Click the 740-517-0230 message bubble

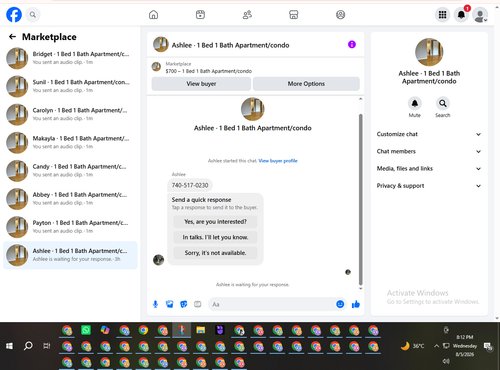[x=190, y=185]
